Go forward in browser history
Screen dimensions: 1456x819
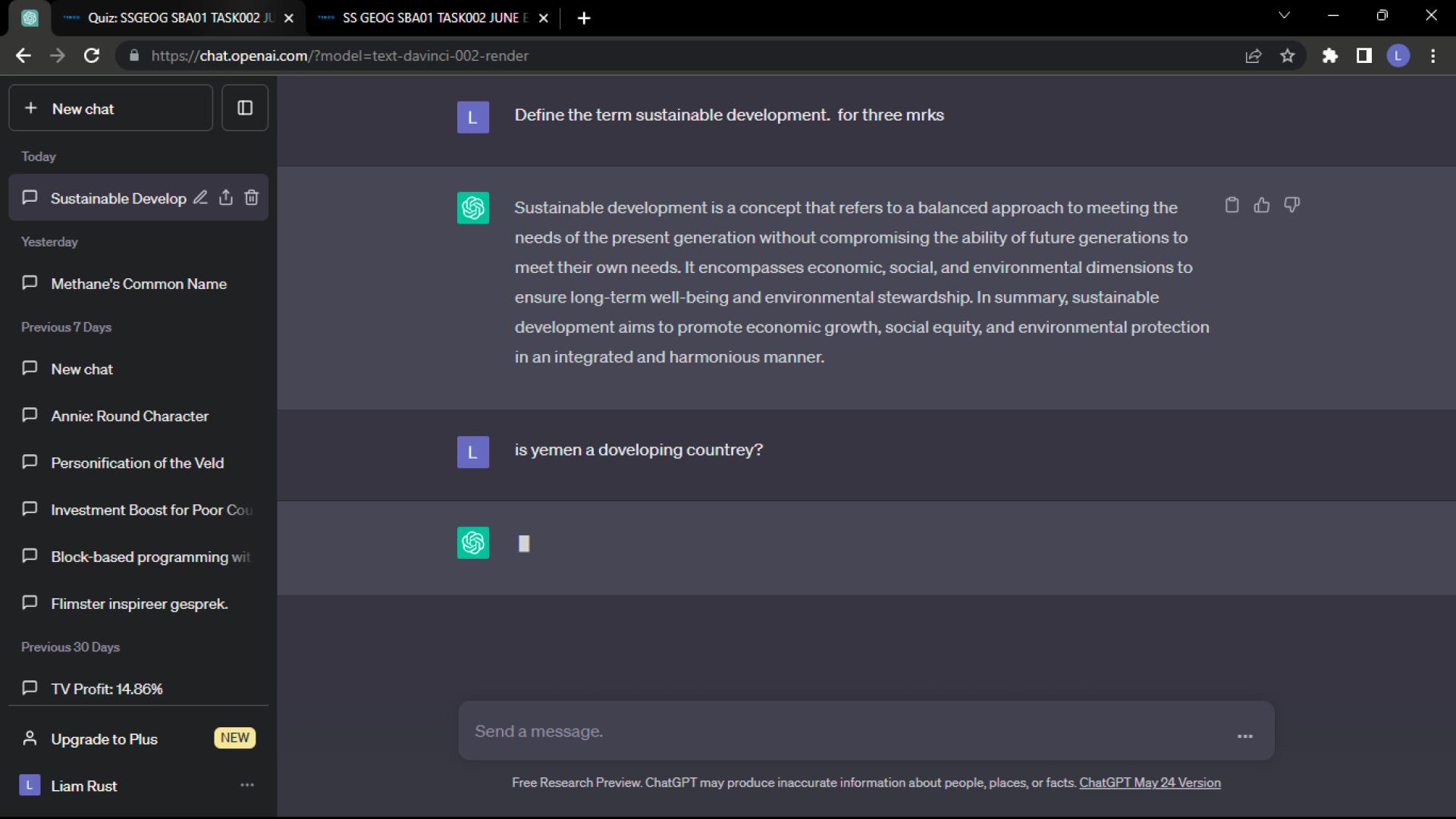[x=58, y=55]
